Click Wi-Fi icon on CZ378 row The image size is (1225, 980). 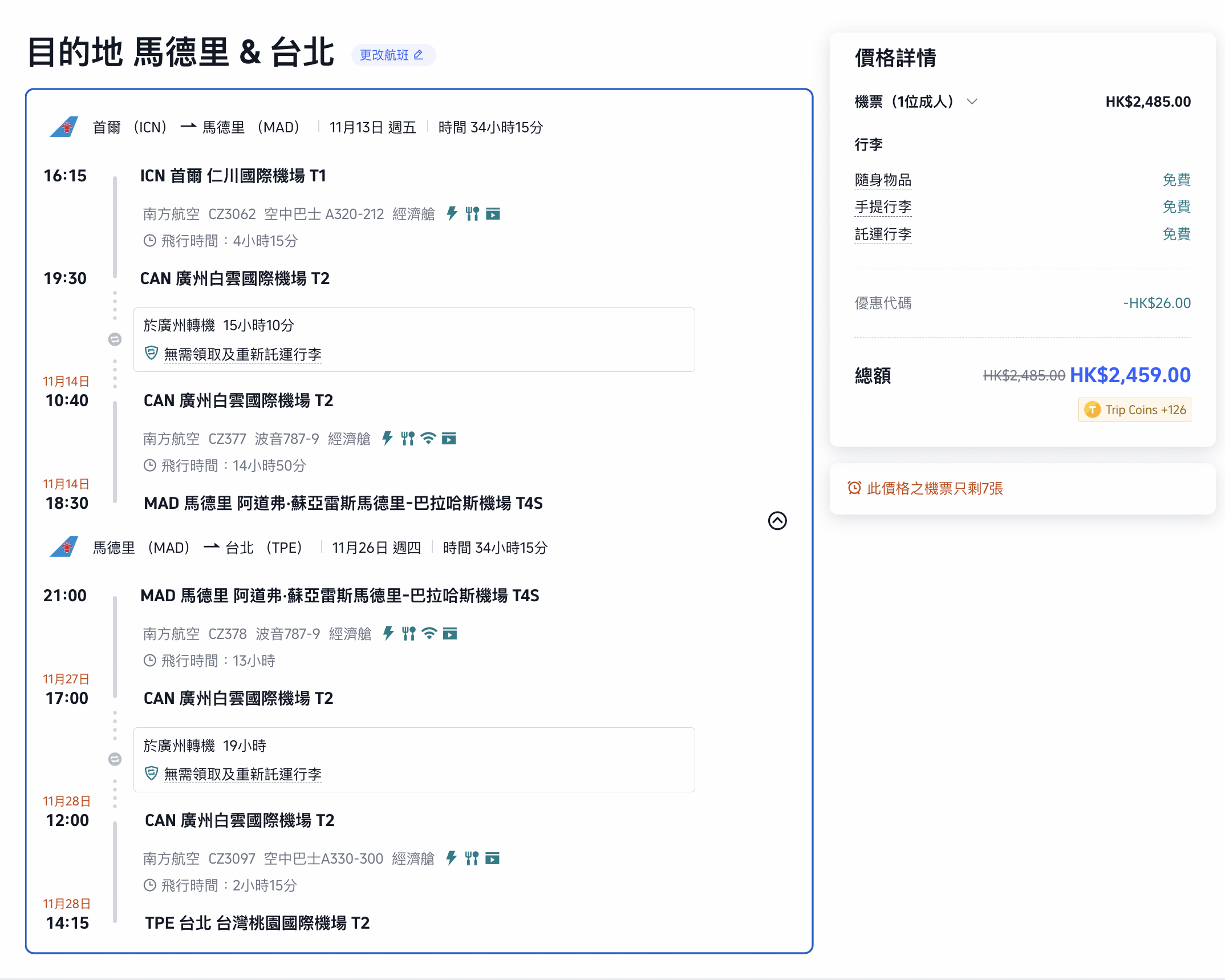tap(429, 633)
